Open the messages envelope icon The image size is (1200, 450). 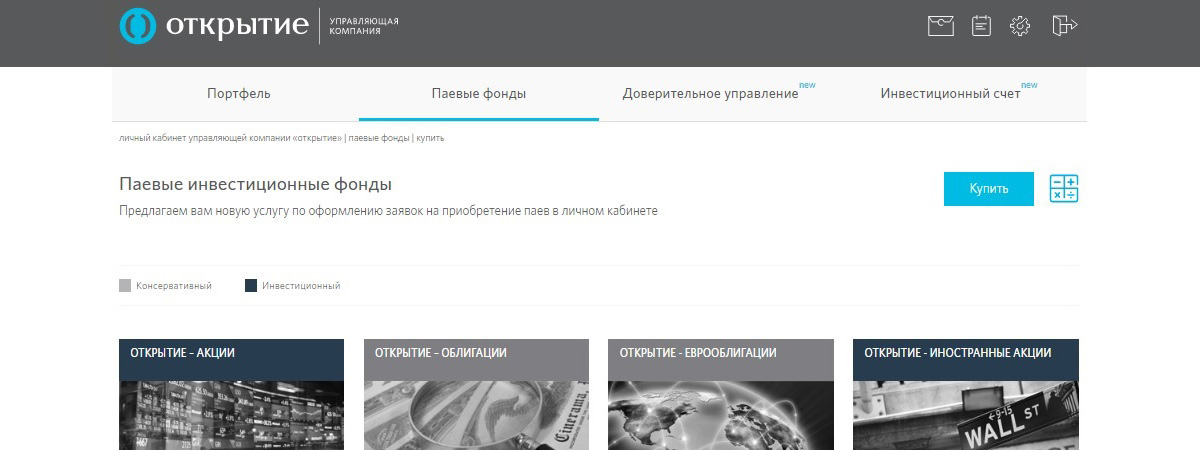(x=940, y=26)
